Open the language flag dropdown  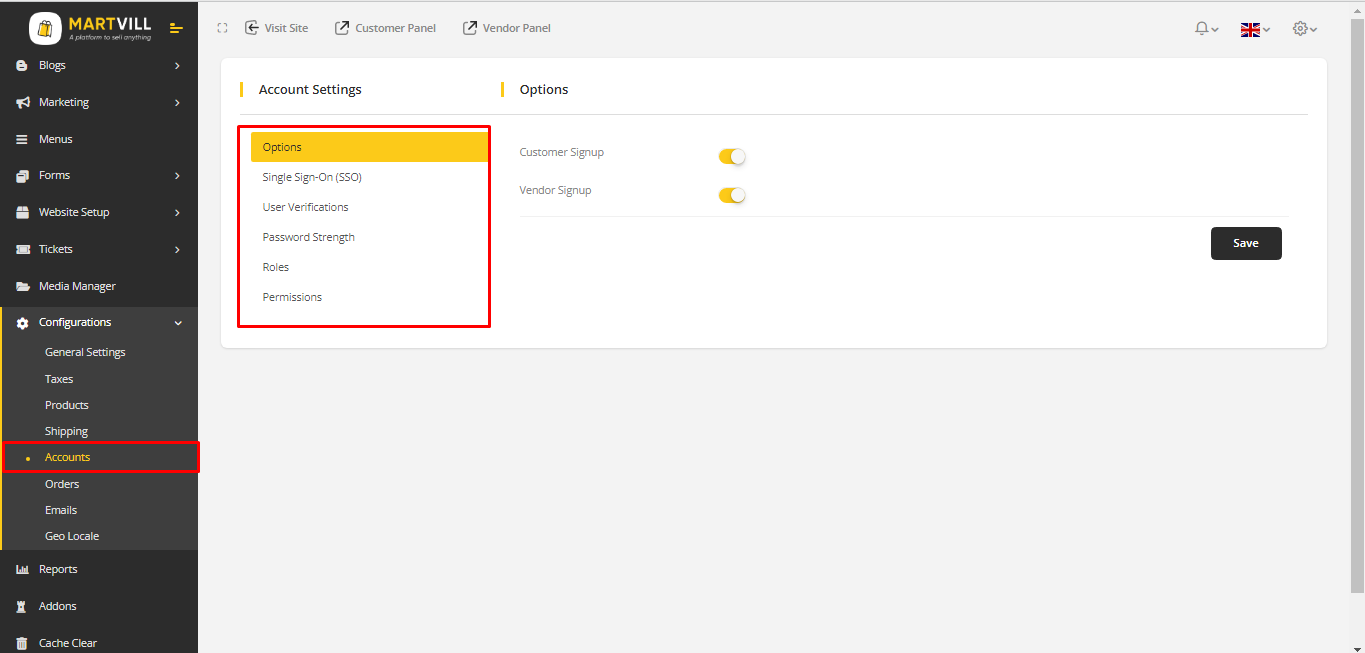(x=1254, y=29)
